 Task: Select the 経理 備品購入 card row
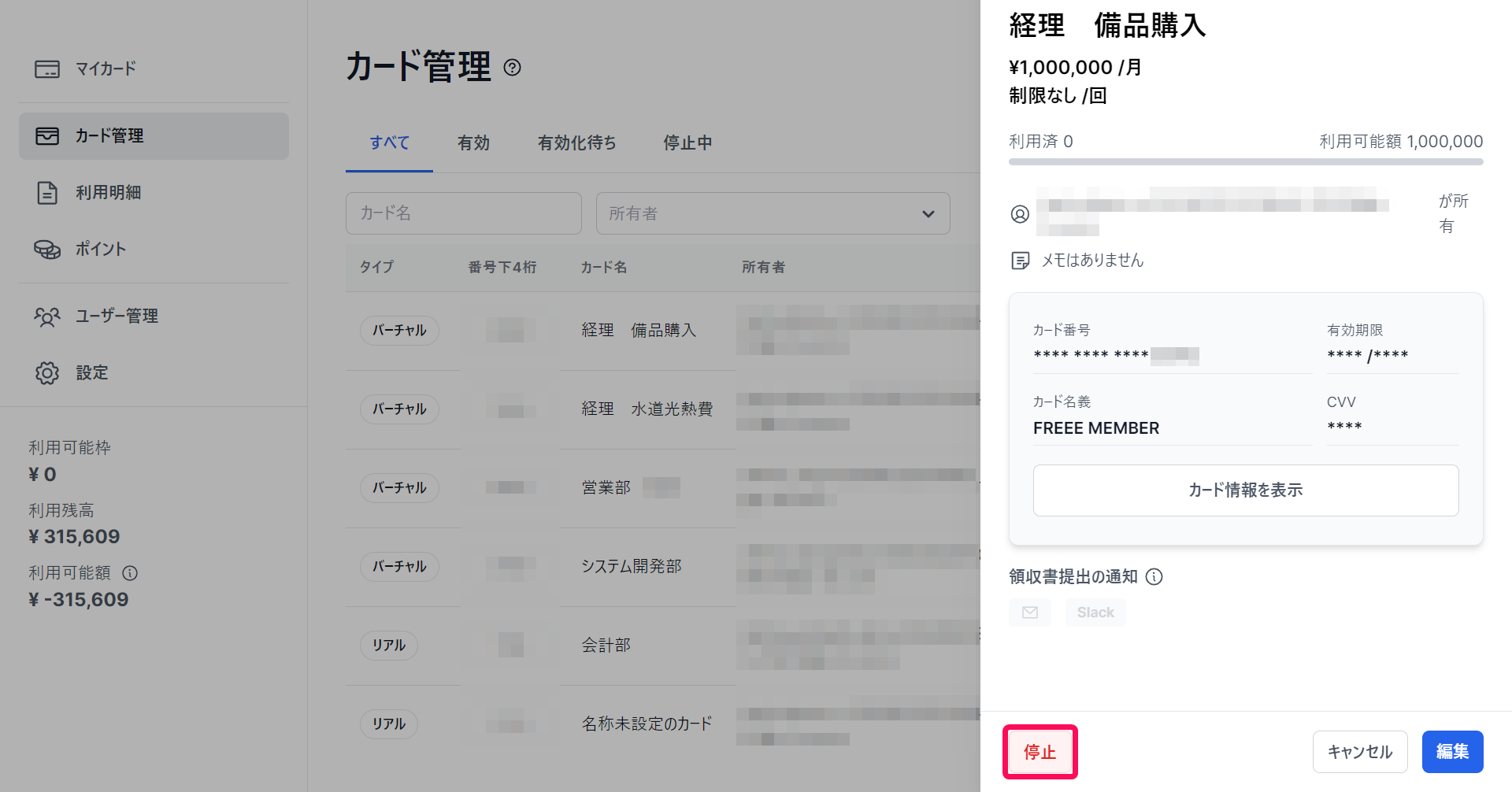(x=663, y=331)
